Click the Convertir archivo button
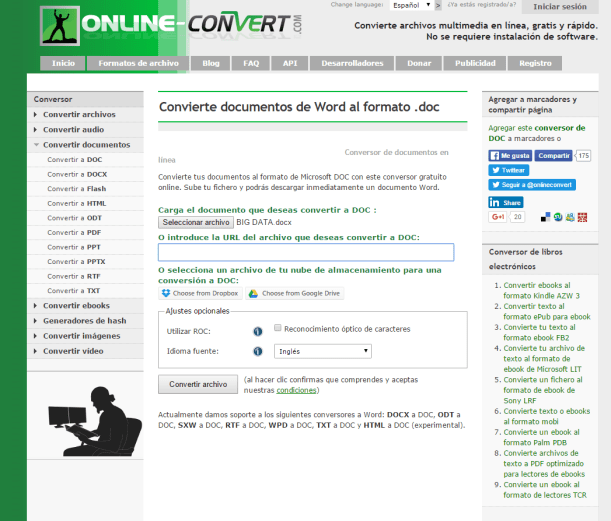Screen dimensions: 611x521 pos(198,384)
